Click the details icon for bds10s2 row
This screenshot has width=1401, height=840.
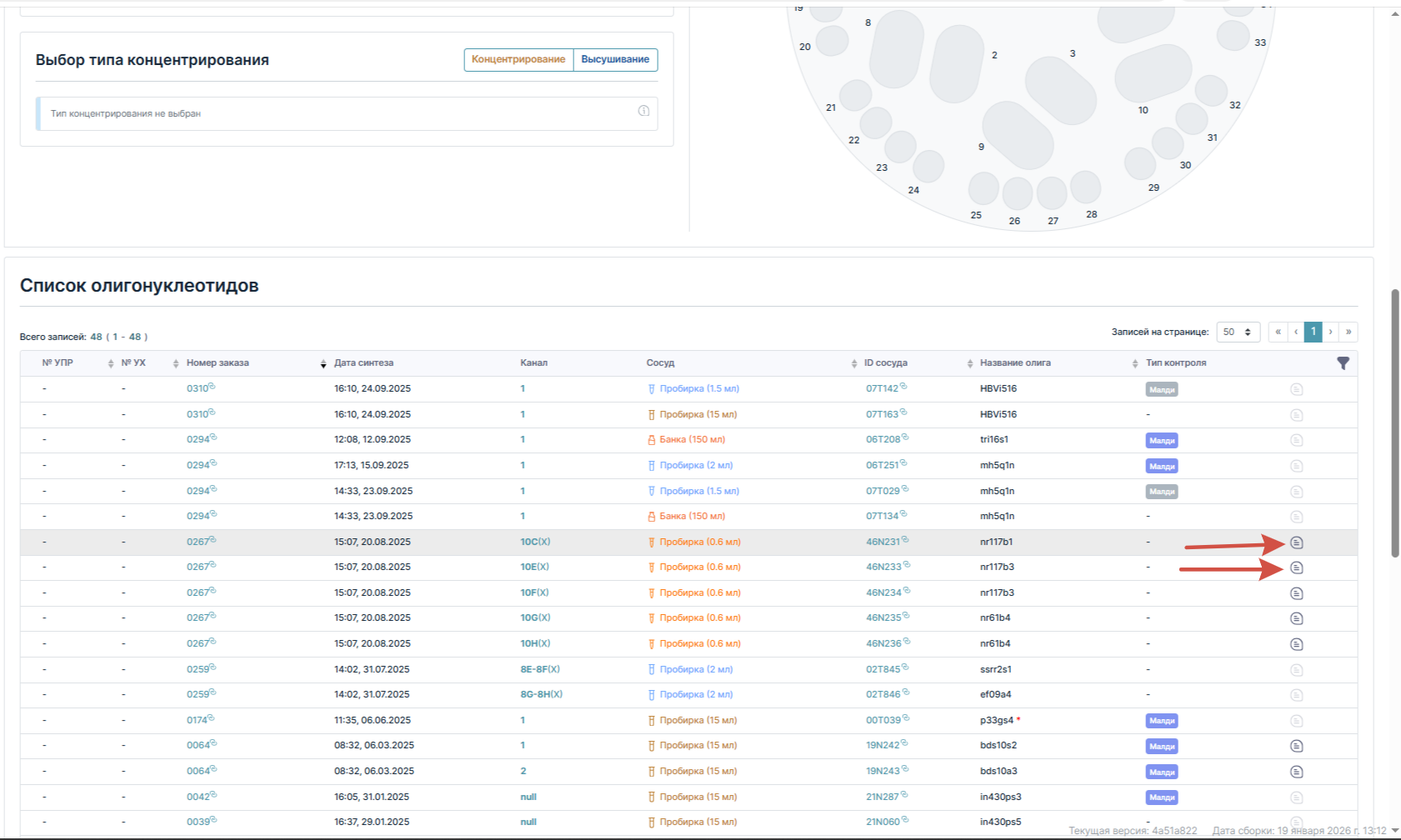pos(1296,746)
